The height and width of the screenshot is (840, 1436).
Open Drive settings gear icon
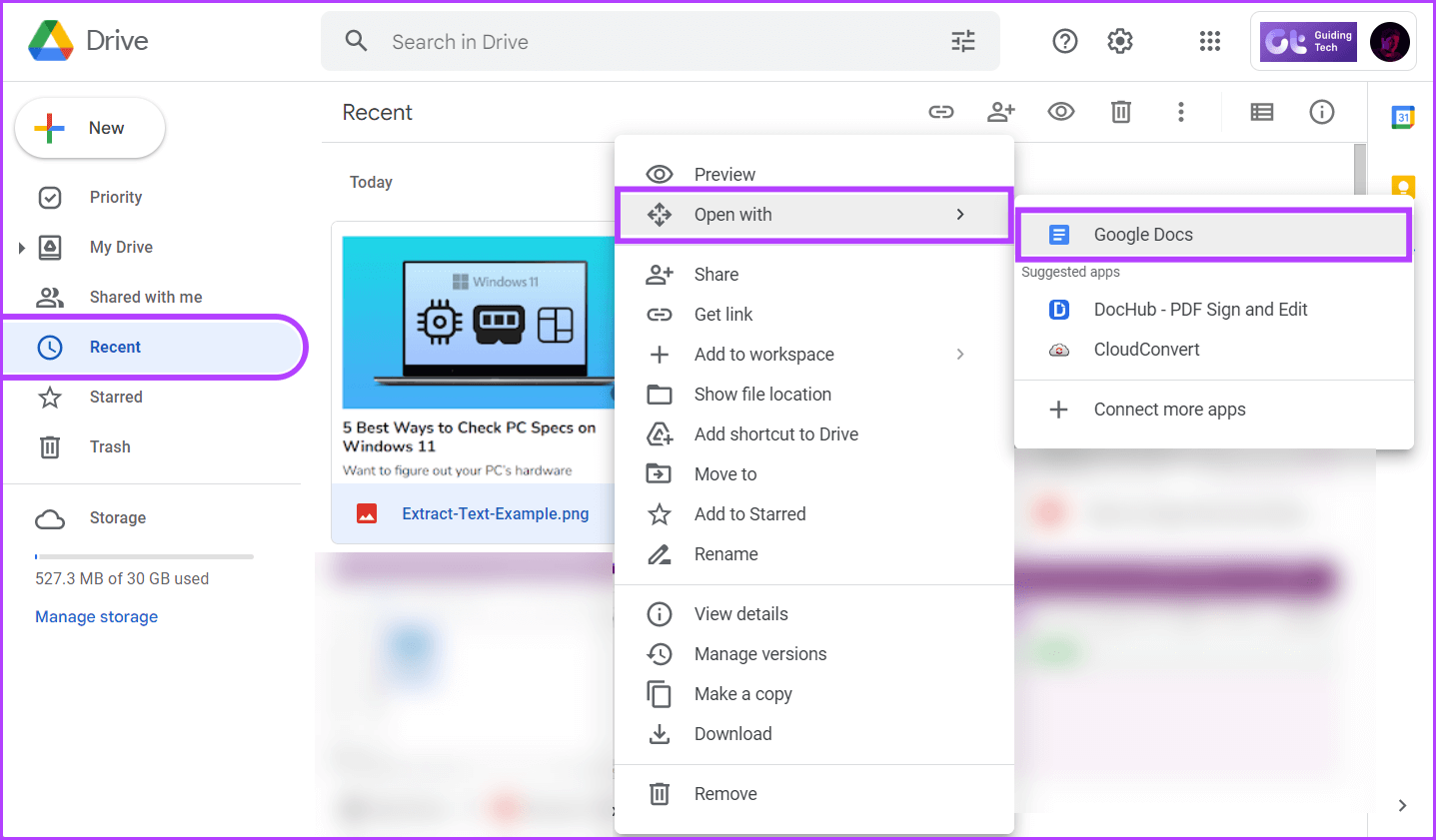click(1120, 41)
